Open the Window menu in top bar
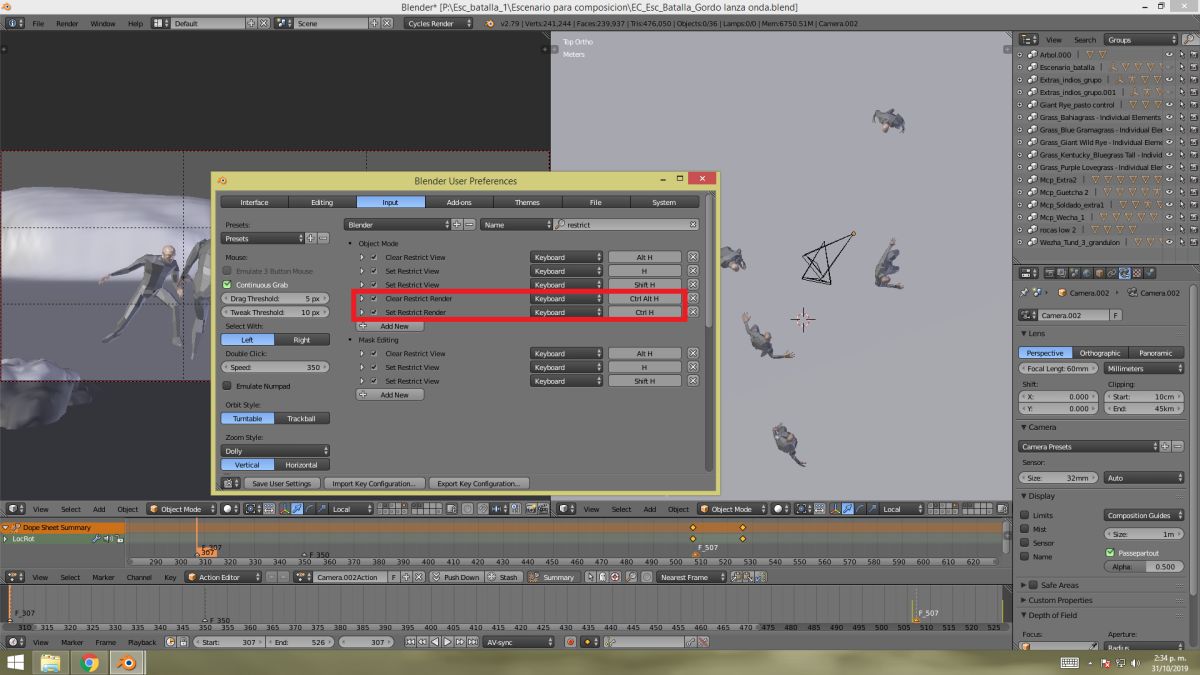This screenshot has height=675, width=1200. pos(103,23)
